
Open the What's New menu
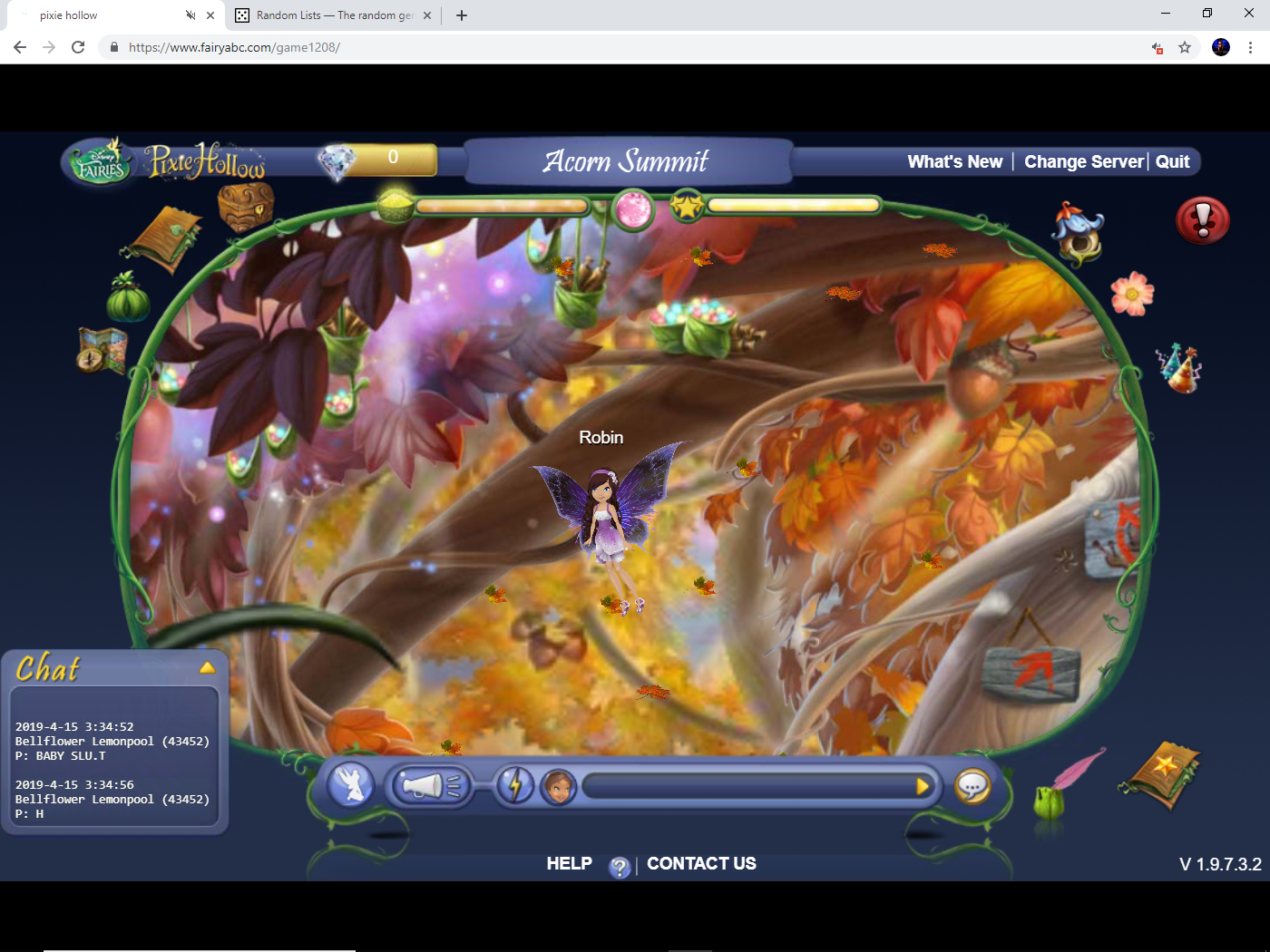954,161
